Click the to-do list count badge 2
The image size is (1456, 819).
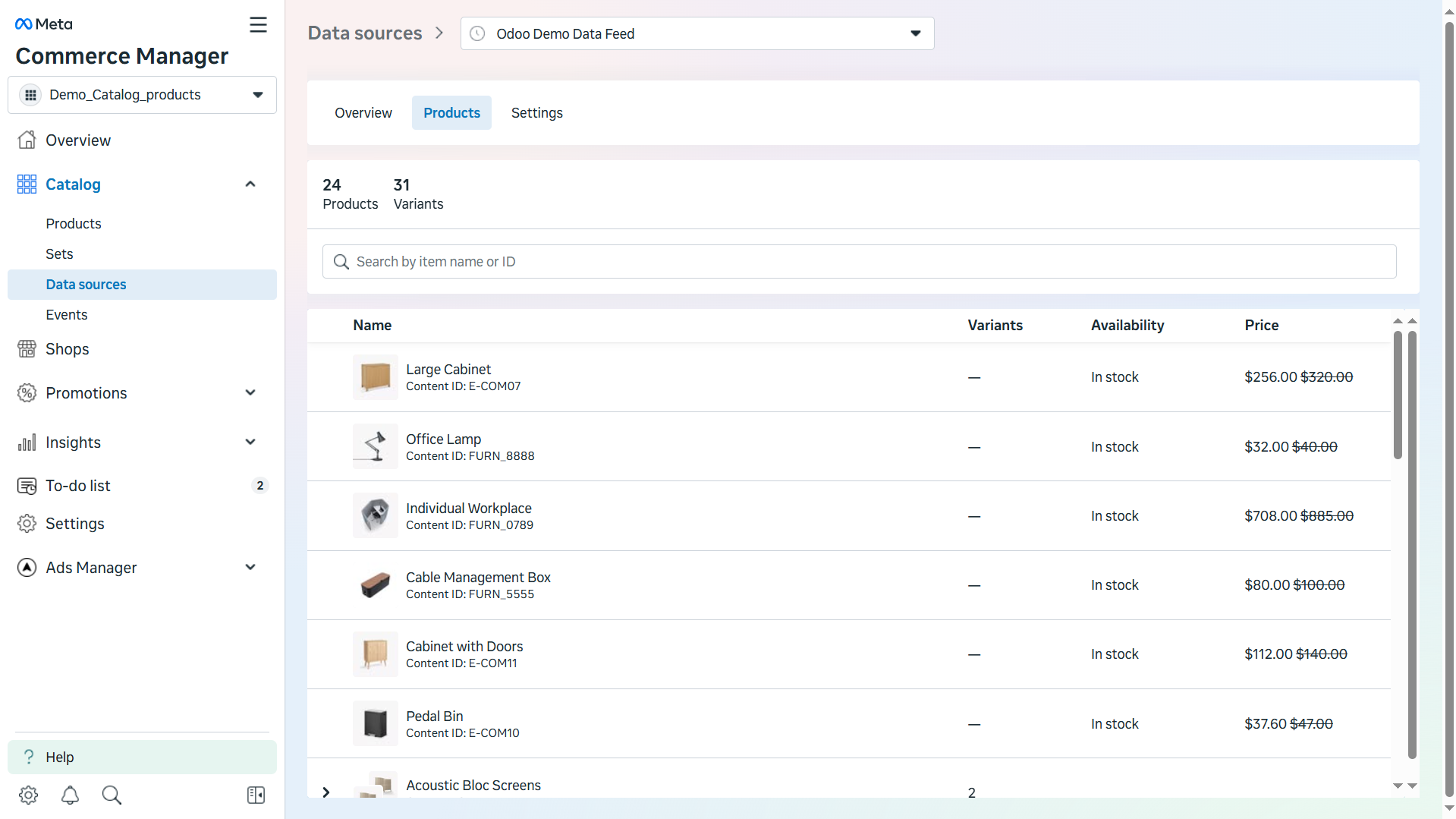[x=260, y=486]
